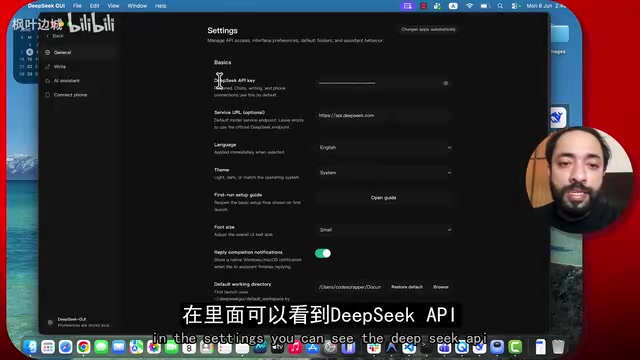Image resolution: width=640 pixels, height=360 pixels.
Task: Open Google Chrome from the Dock
Action: coord(83,347)
